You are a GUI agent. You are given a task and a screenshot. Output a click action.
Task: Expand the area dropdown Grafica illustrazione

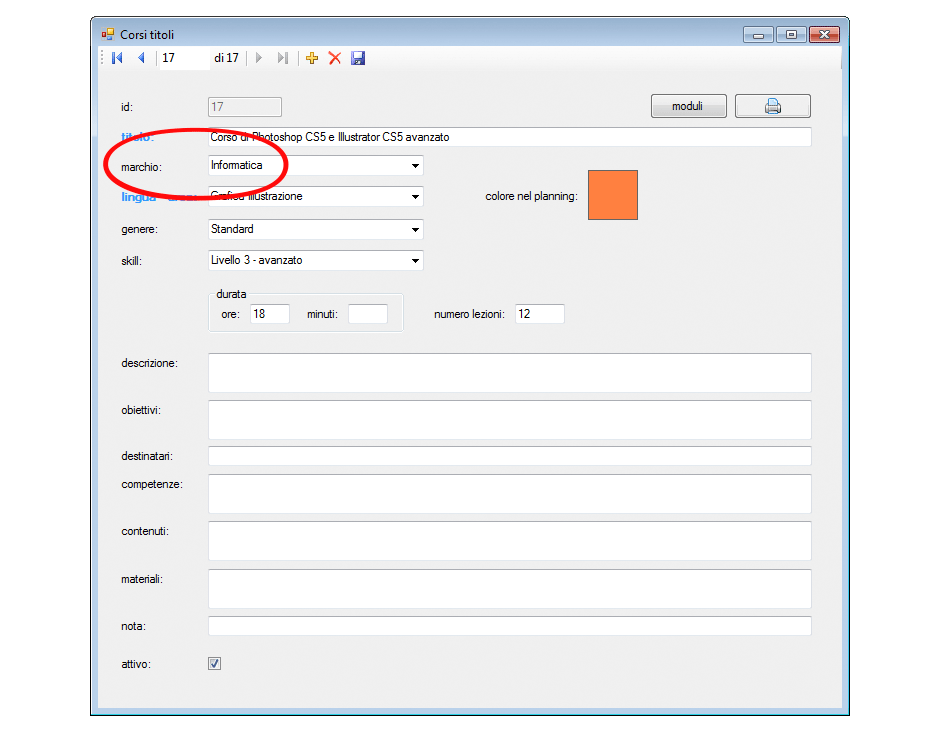coord(315,197)
